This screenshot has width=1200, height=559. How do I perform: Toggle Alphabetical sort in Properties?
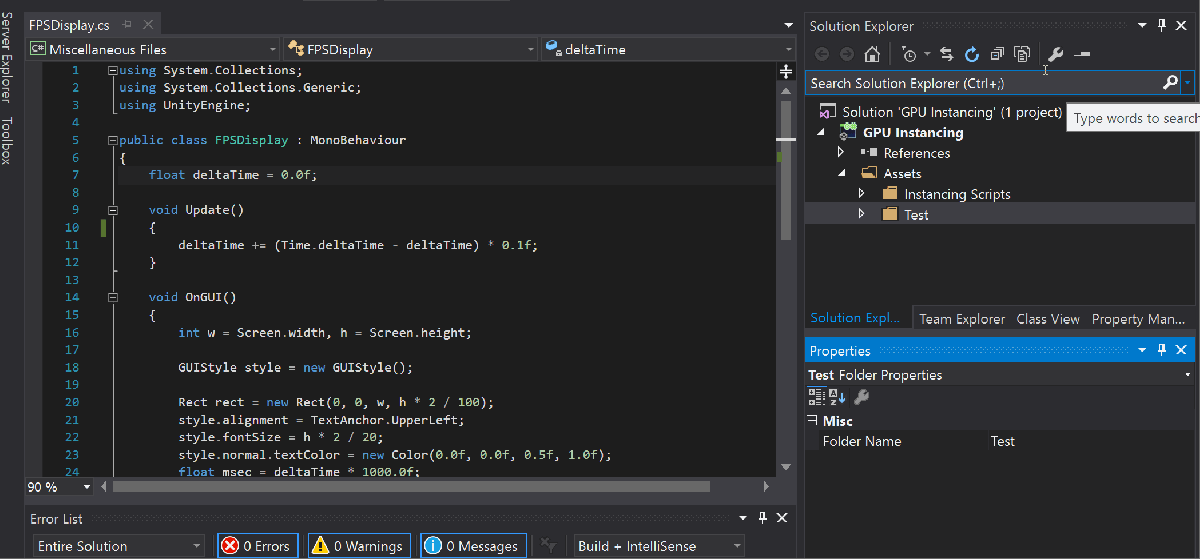click(x=839, y=397)
